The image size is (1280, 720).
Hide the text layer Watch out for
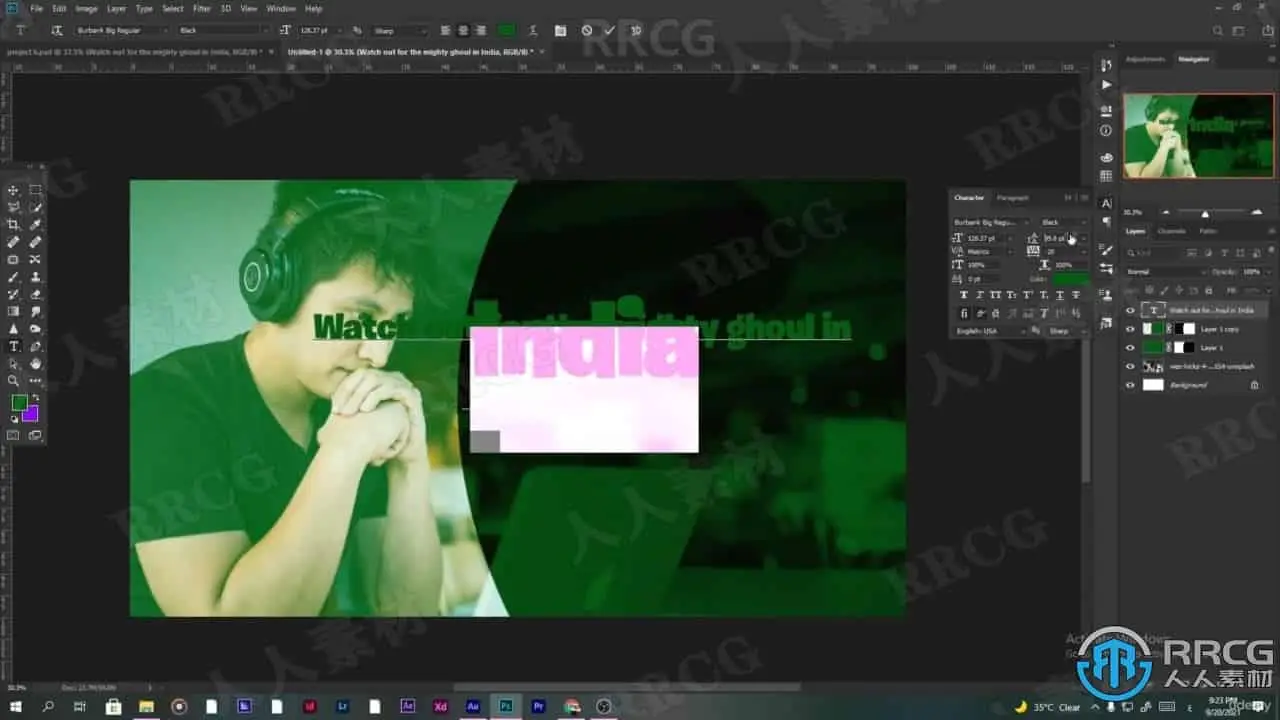tap(1130, 311)
